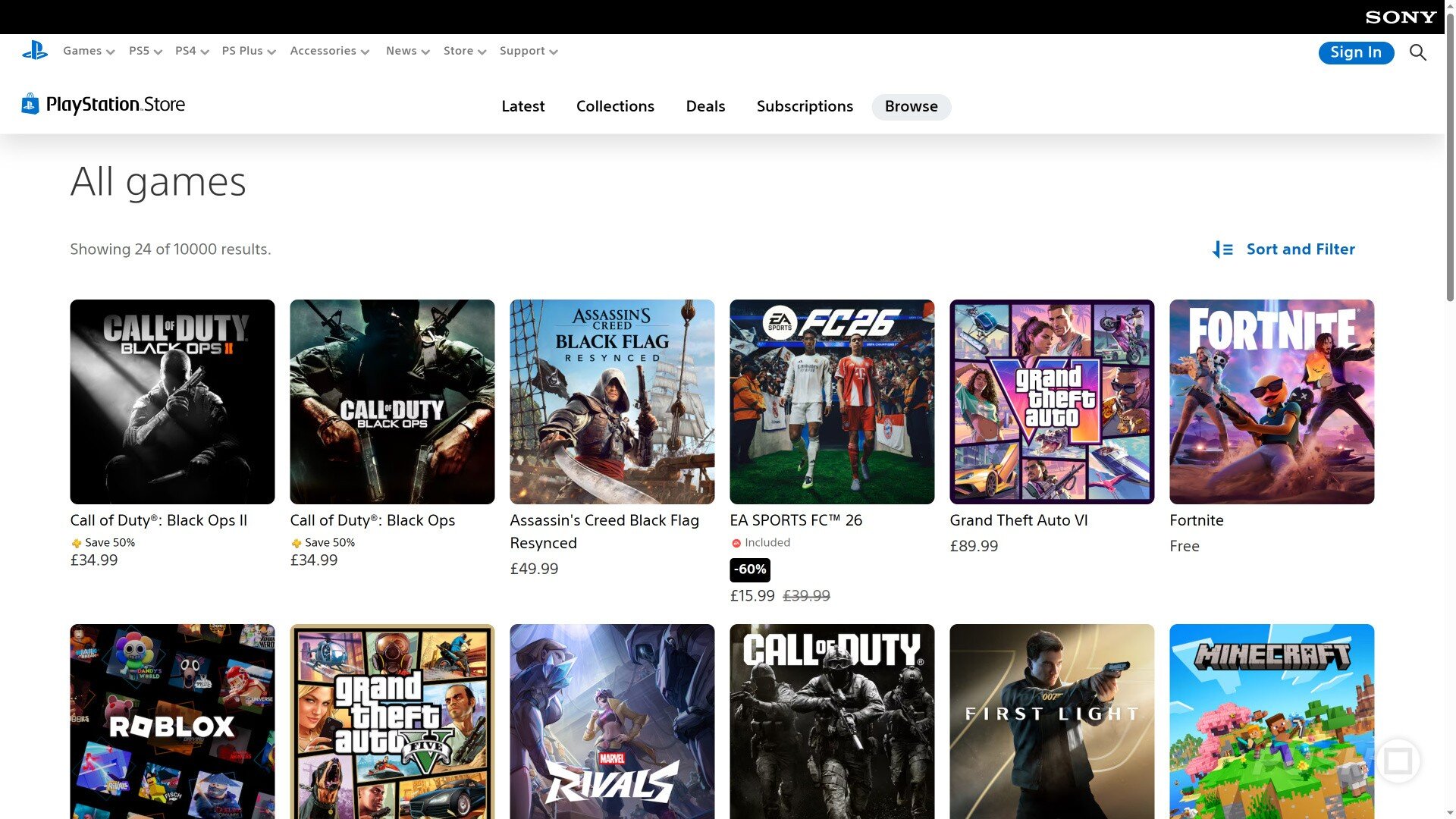
Task: Open the Minecraft game thumbnail
Action: pyautogui.click(x=1272, y=721)
